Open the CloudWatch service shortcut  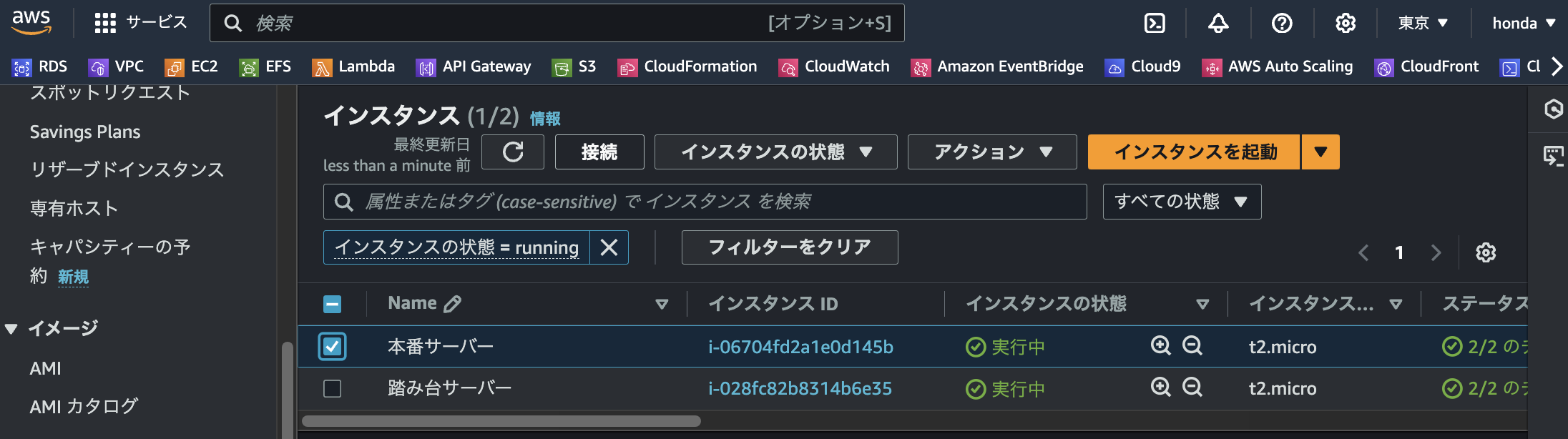pyautogui.click(x=834, y=66)
